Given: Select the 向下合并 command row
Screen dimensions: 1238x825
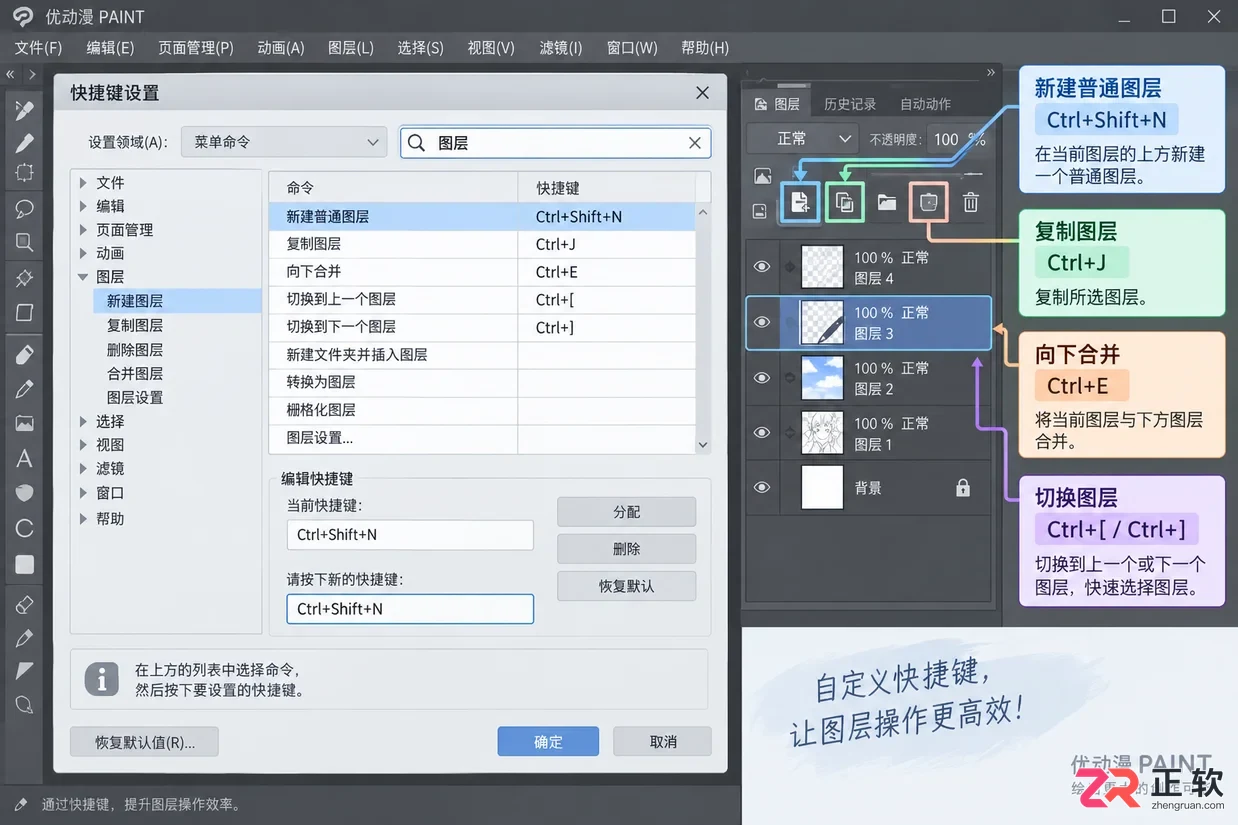Looking at the screenshot, I should 482,272.
